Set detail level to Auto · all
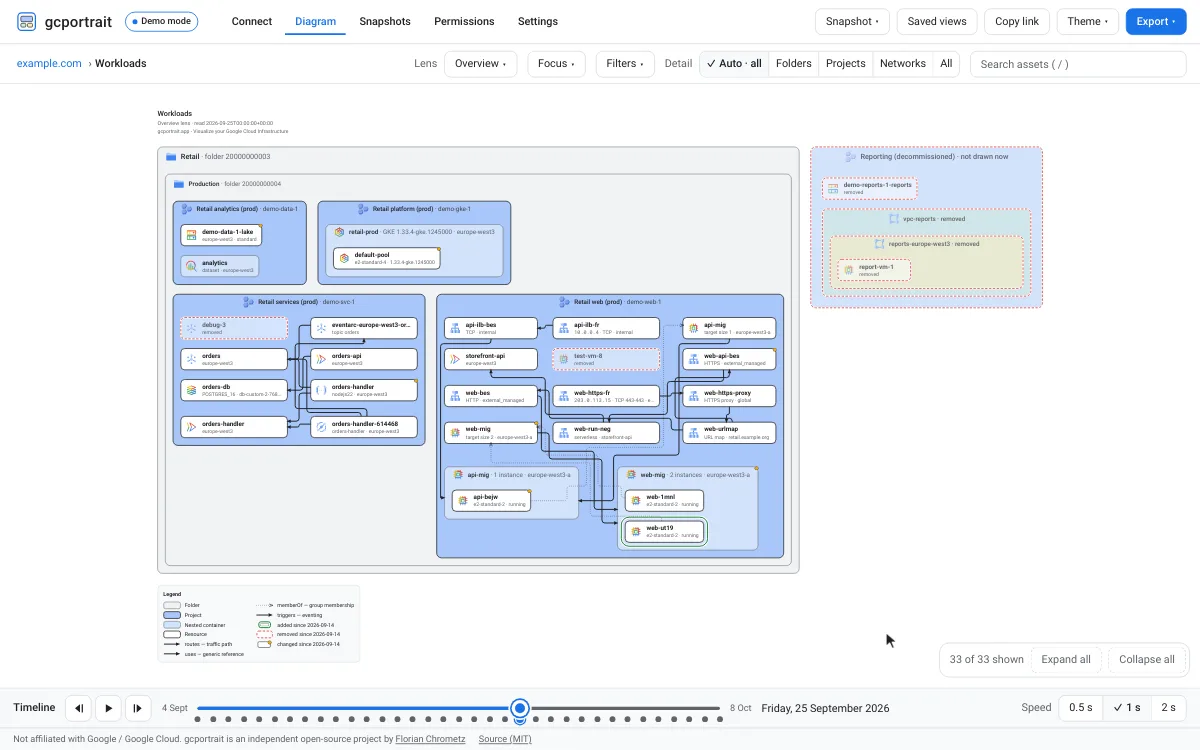This screenshot has height=750, width=1200. point(734,64)
